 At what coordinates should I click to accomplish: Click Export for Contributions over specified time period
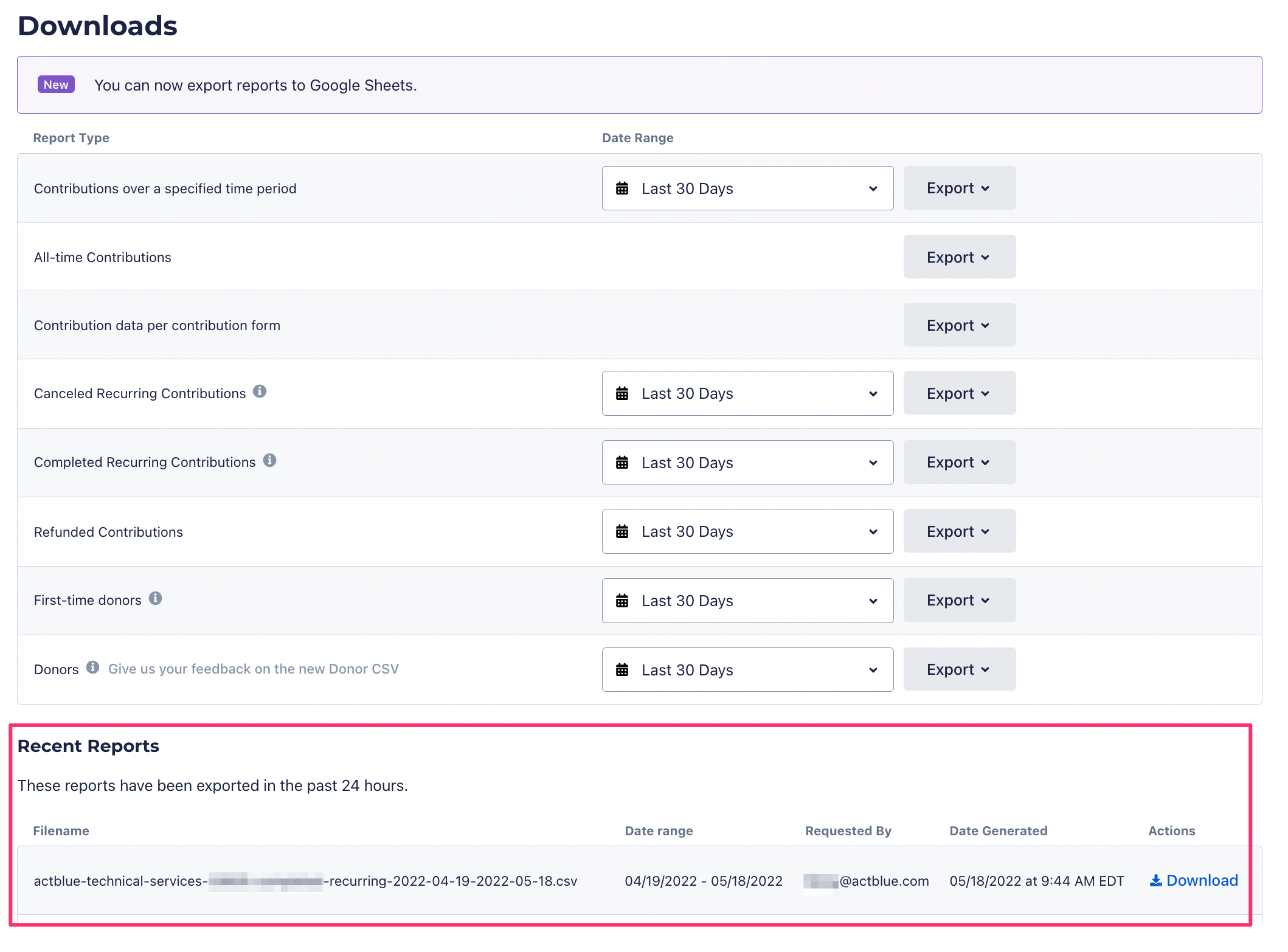tap(958, 188)
